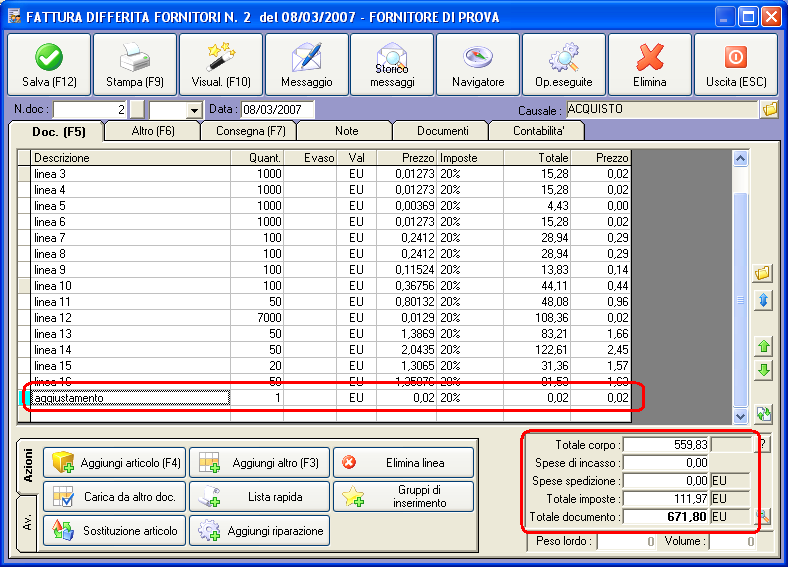Click the refresh arrows icon beside grid

coord(763,414)
